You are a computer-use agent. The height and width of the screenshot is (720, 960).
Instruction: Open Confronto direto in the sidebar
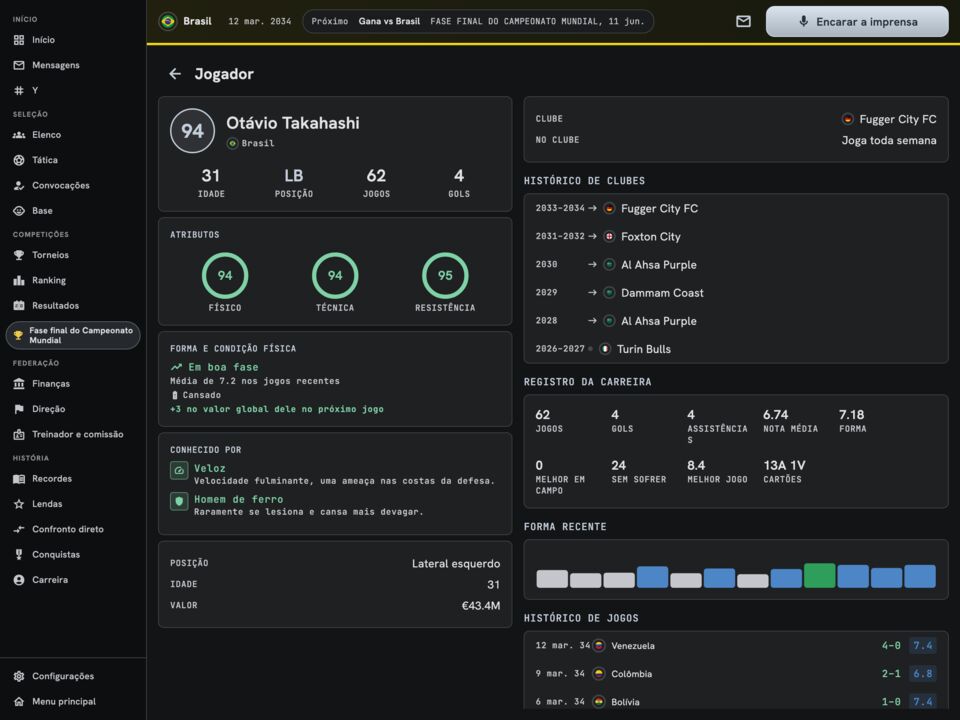(x=73, y=529)
